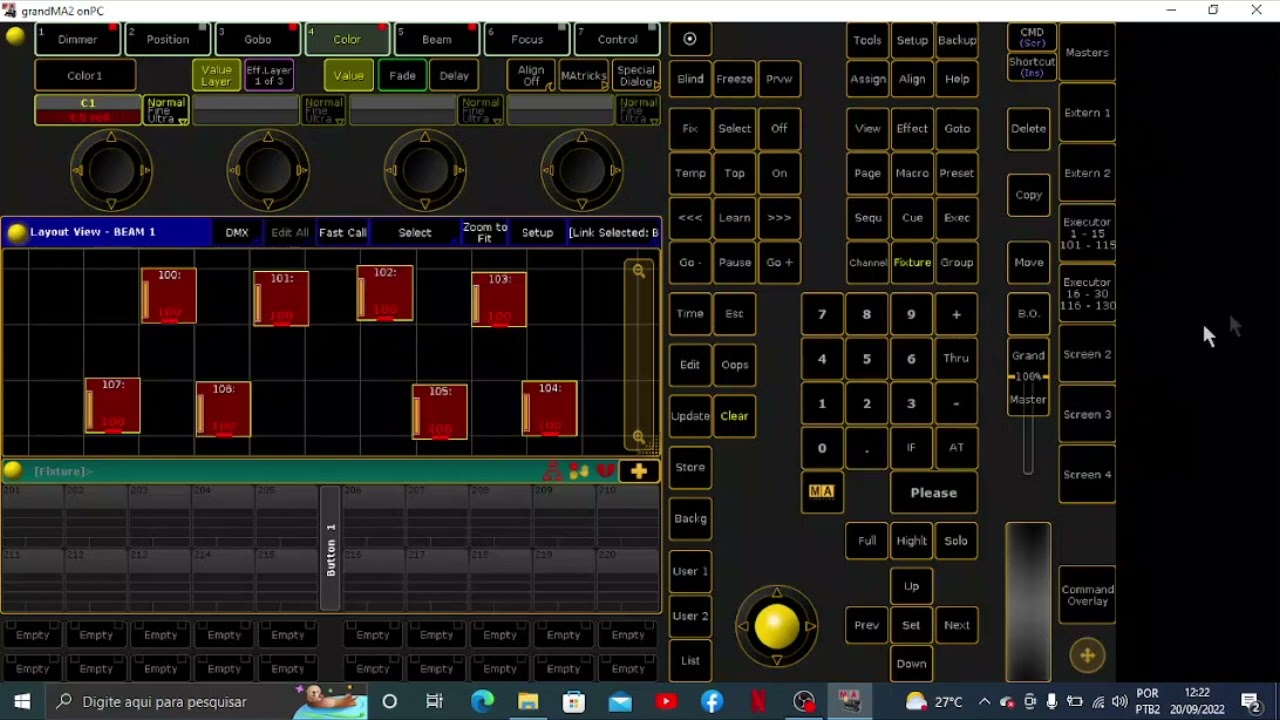Toggle the yellow Value layer button
The image size is (1280, 720).
pyautogui.click(x=348, y=75)
